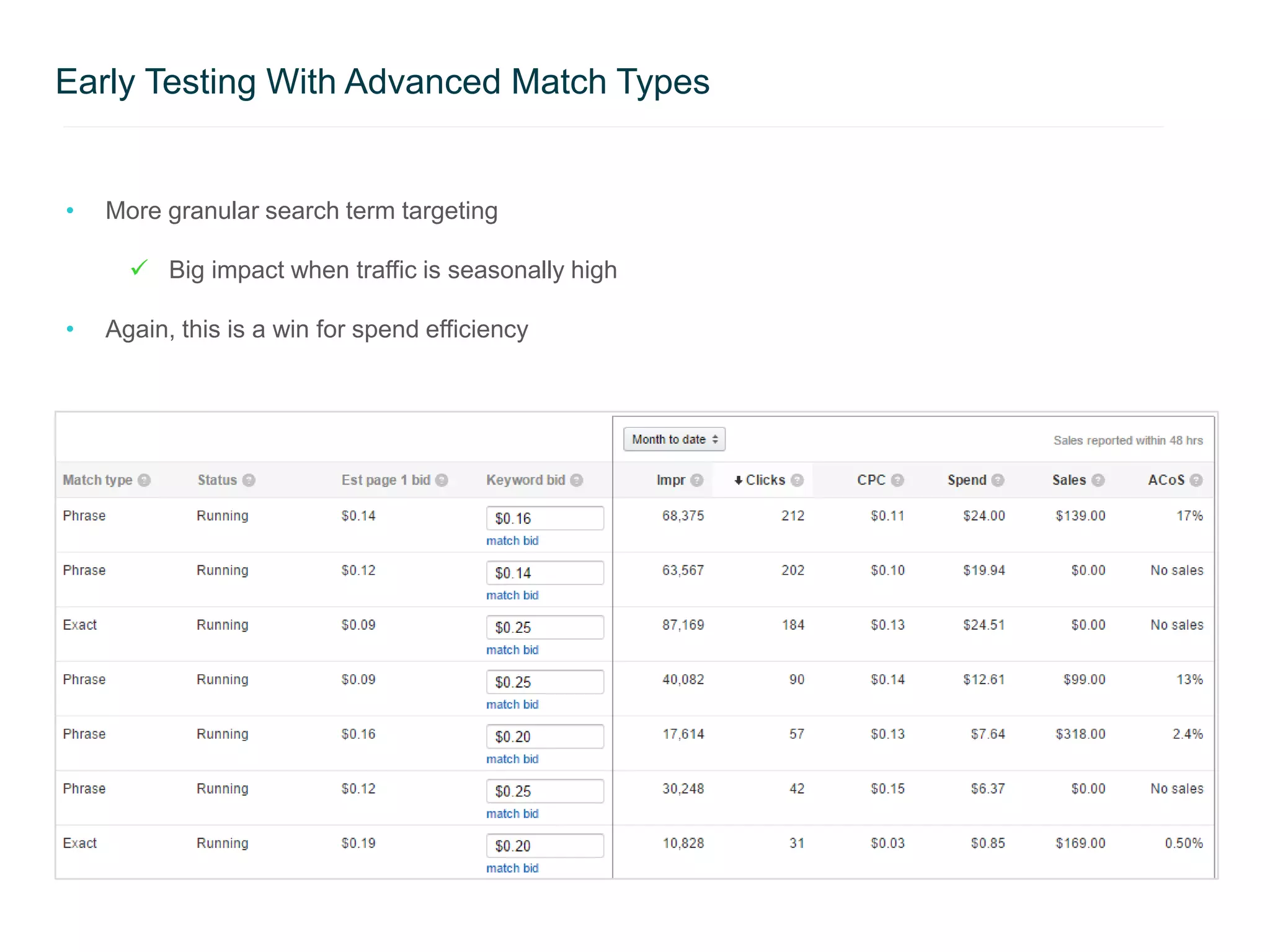
Task: Open the Status column help icon
Action: [x=249, y=480]
